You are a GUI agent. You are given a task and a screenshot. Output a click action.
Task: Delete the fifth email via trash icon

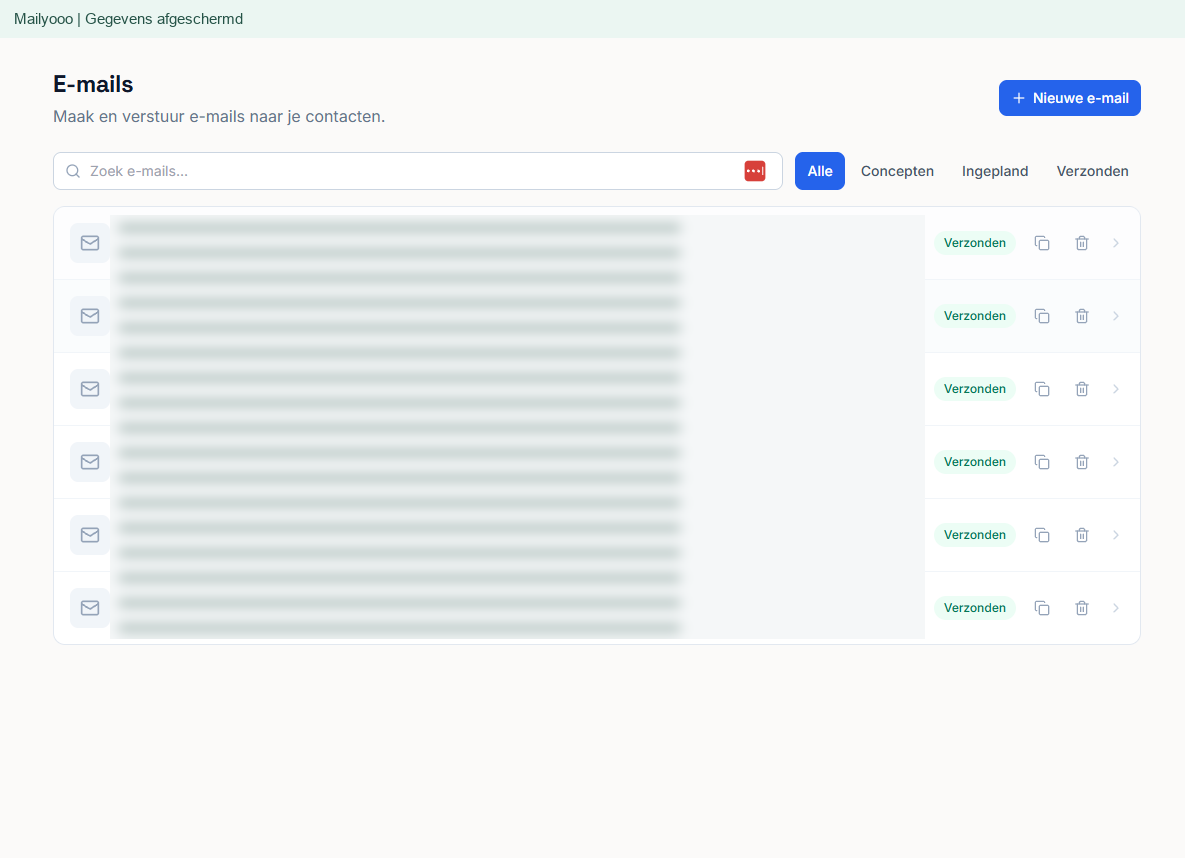click(x=1081, y=535)
